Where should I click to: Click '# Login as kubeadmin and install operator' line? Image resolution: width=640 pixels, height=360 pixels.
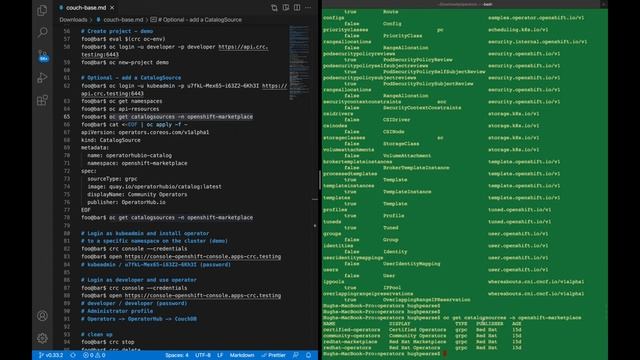coord(145,233)
